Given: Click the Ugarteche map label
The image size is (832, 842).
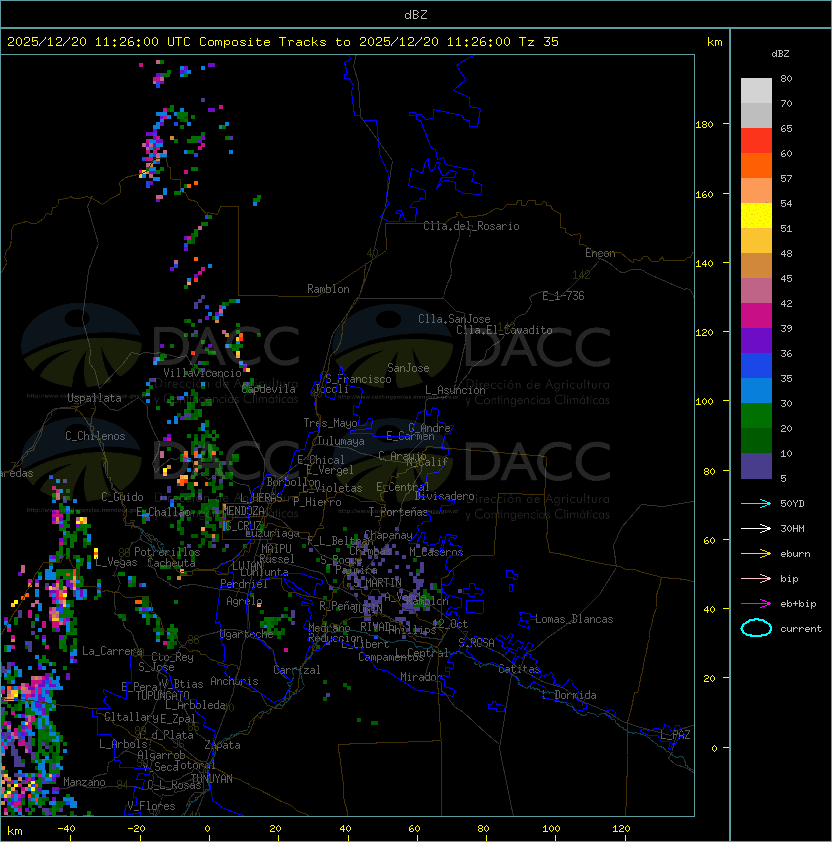Looking at the screenshot, I should point(247,634).
